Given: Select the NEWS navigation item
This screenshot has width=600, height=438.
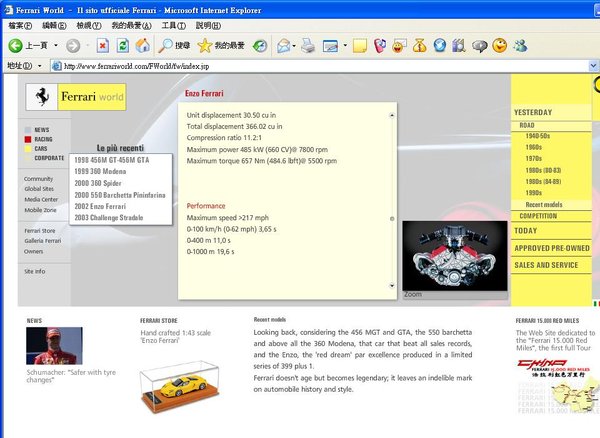Looking at the screenshot, I should click(x=42, y=130).
